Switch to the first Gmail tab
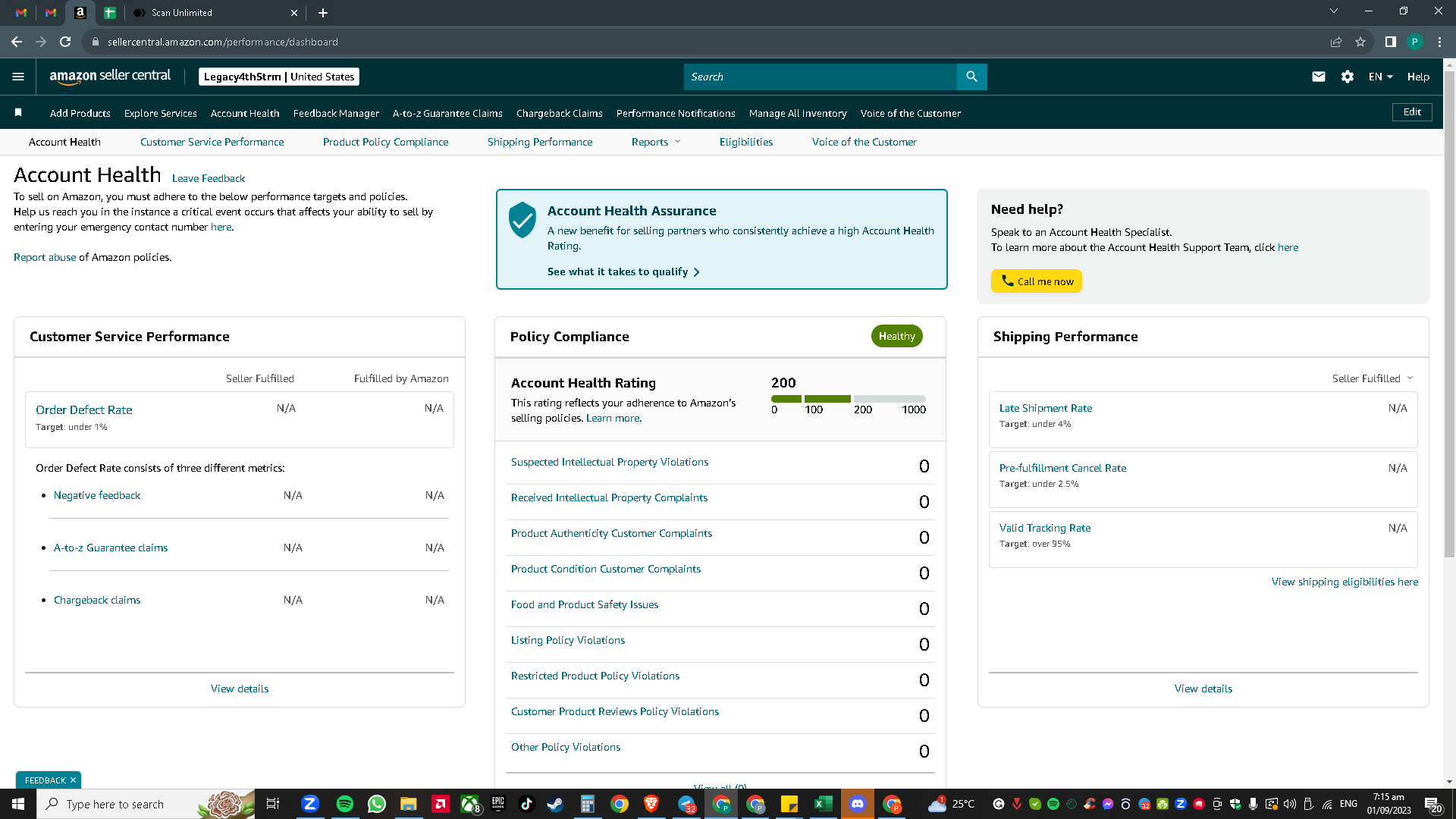 [21, 12]
